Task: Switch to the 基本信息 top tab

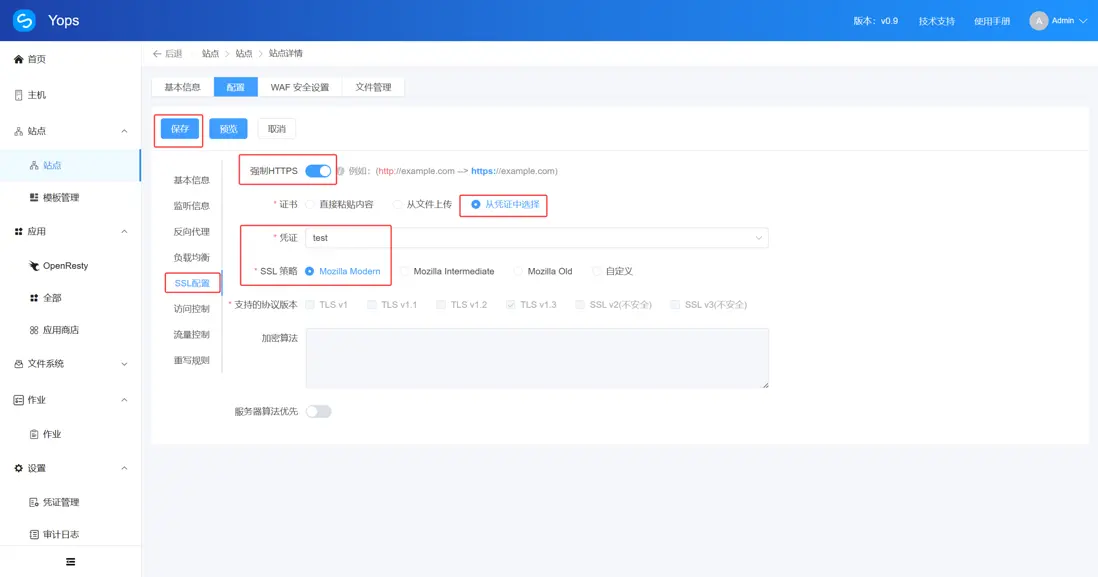Action: tap(183, 87)
